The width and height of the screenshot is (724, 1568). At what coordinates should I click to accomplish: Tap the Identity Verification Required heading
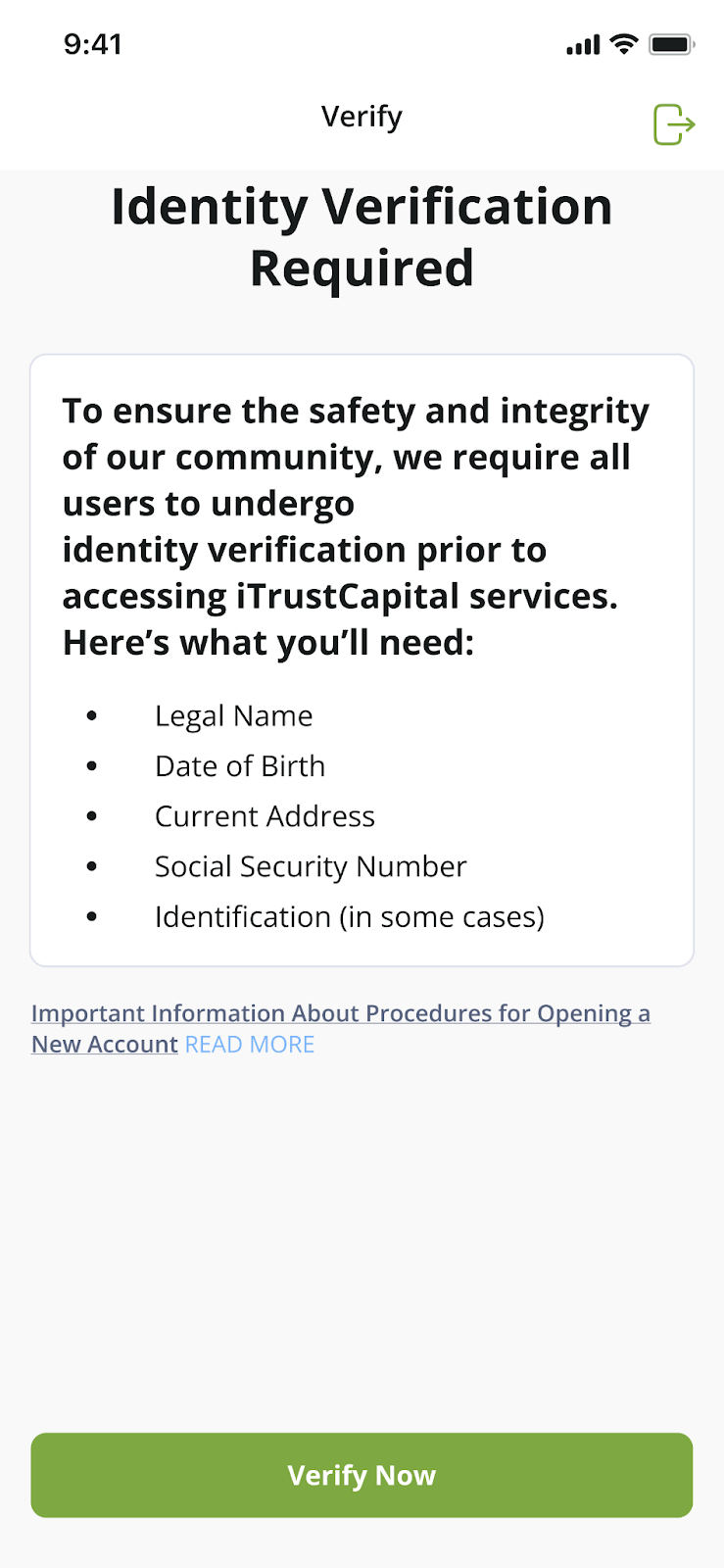click(x=362, y=237)
